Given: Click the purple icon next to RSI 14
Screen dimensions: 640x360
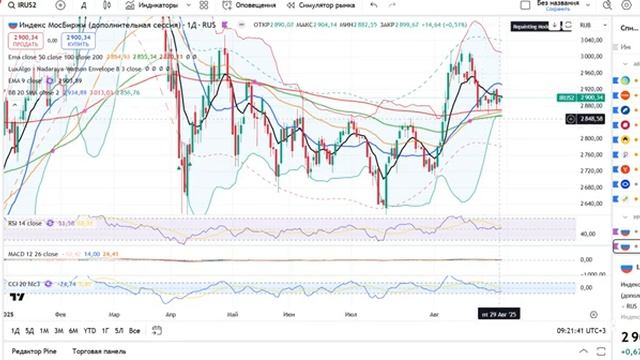Looking at the screenshot, I should pyautogui.click(x=50, y=223).
